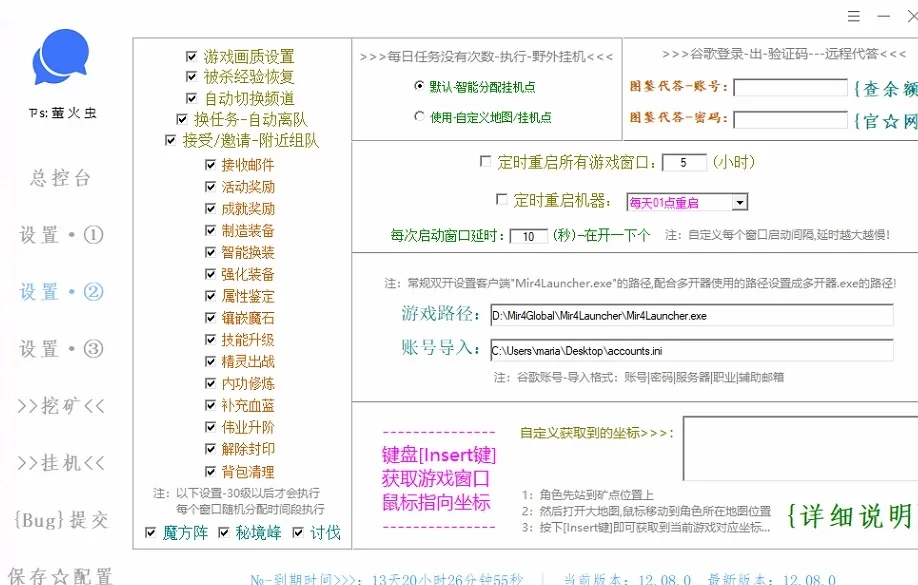
Task: Toggle 强化装备 checkbox
Action: [x=211, y=274]
